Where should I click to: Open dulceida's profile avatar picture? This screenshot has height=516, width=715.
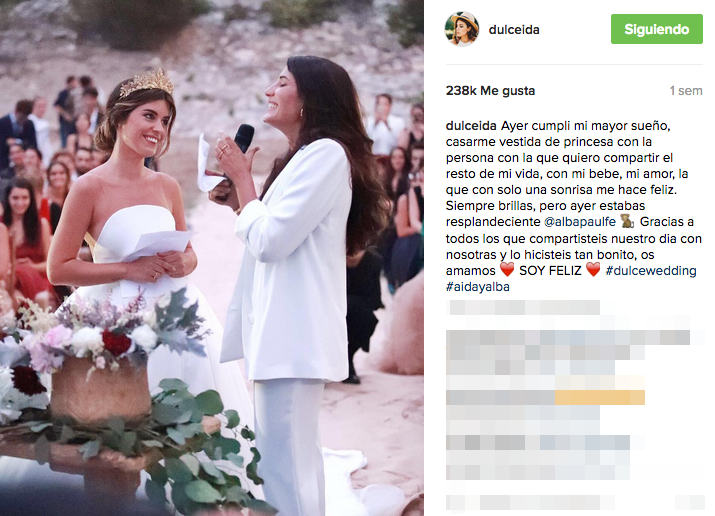461,29
